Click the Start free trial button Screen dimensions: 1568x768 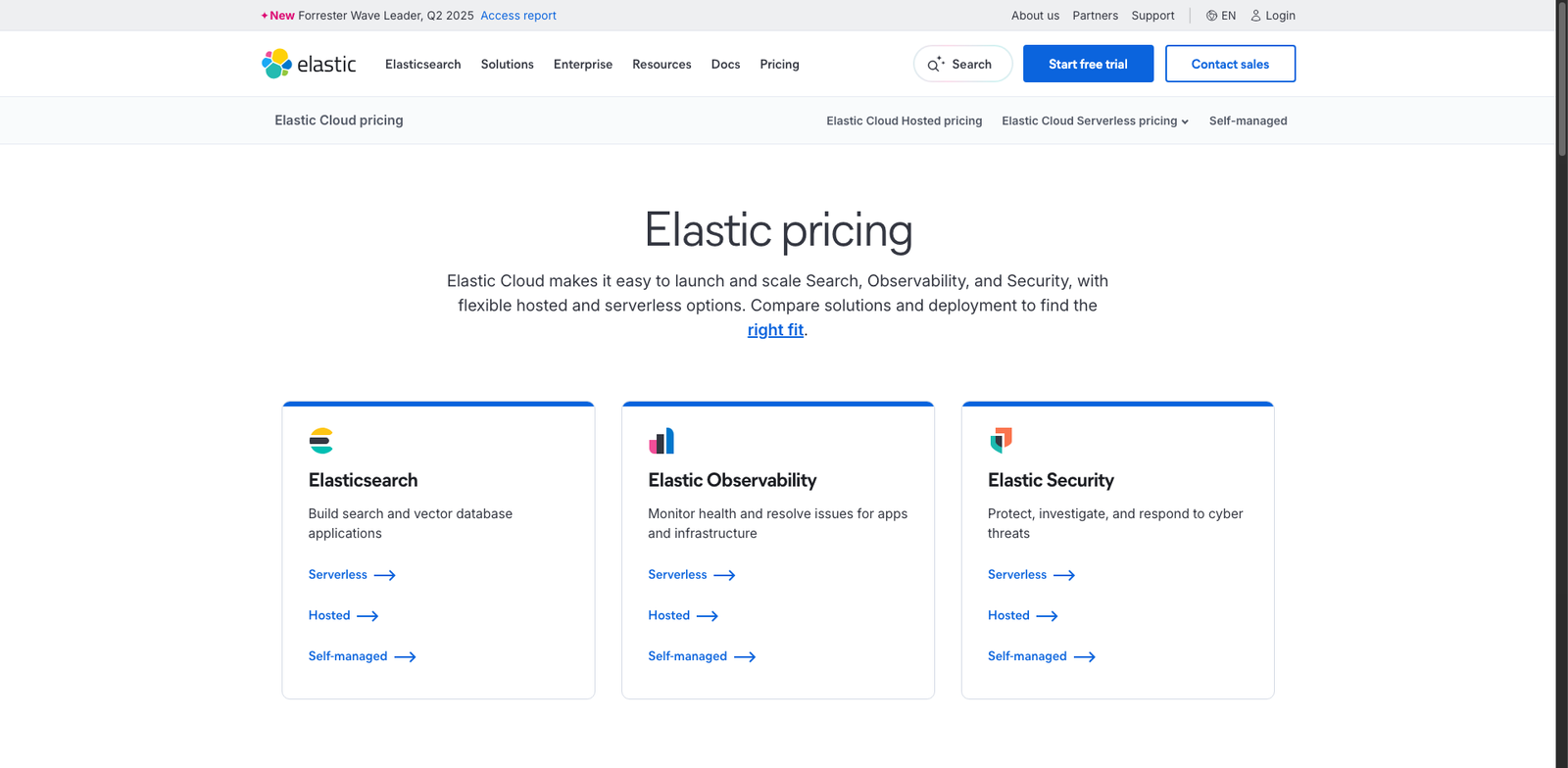1088,64
